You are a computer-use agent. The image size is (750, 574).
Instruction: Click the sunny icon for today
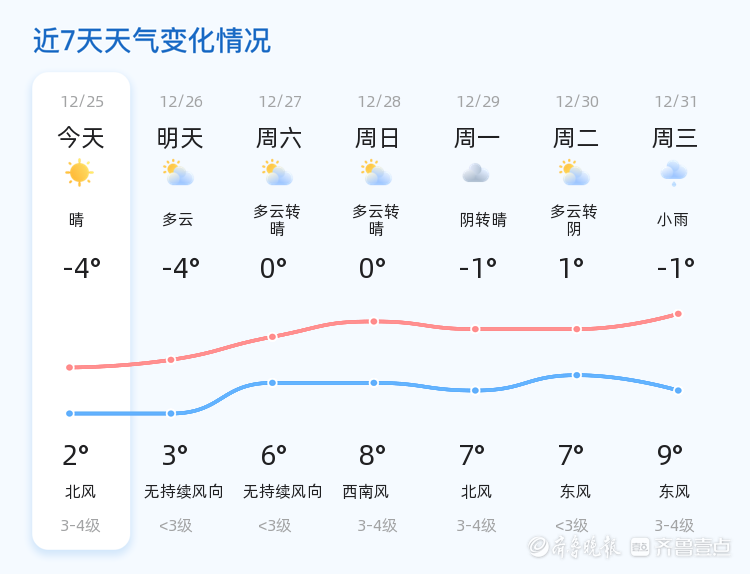coord(79,173)
